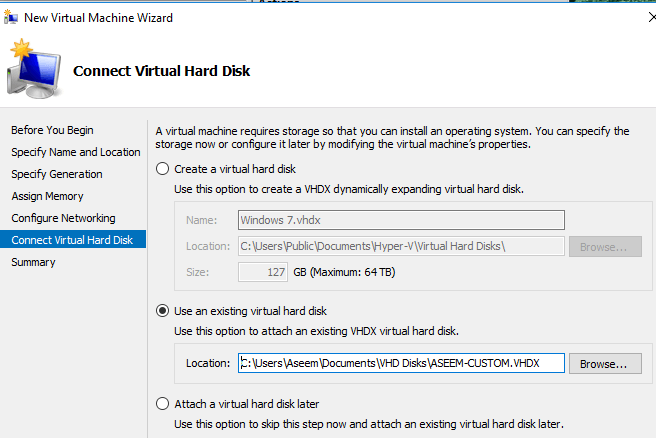Select Create a virtual hard disk option
This screenshot has width=656, height=438.
pyautogui.click(x=163, y=169)
